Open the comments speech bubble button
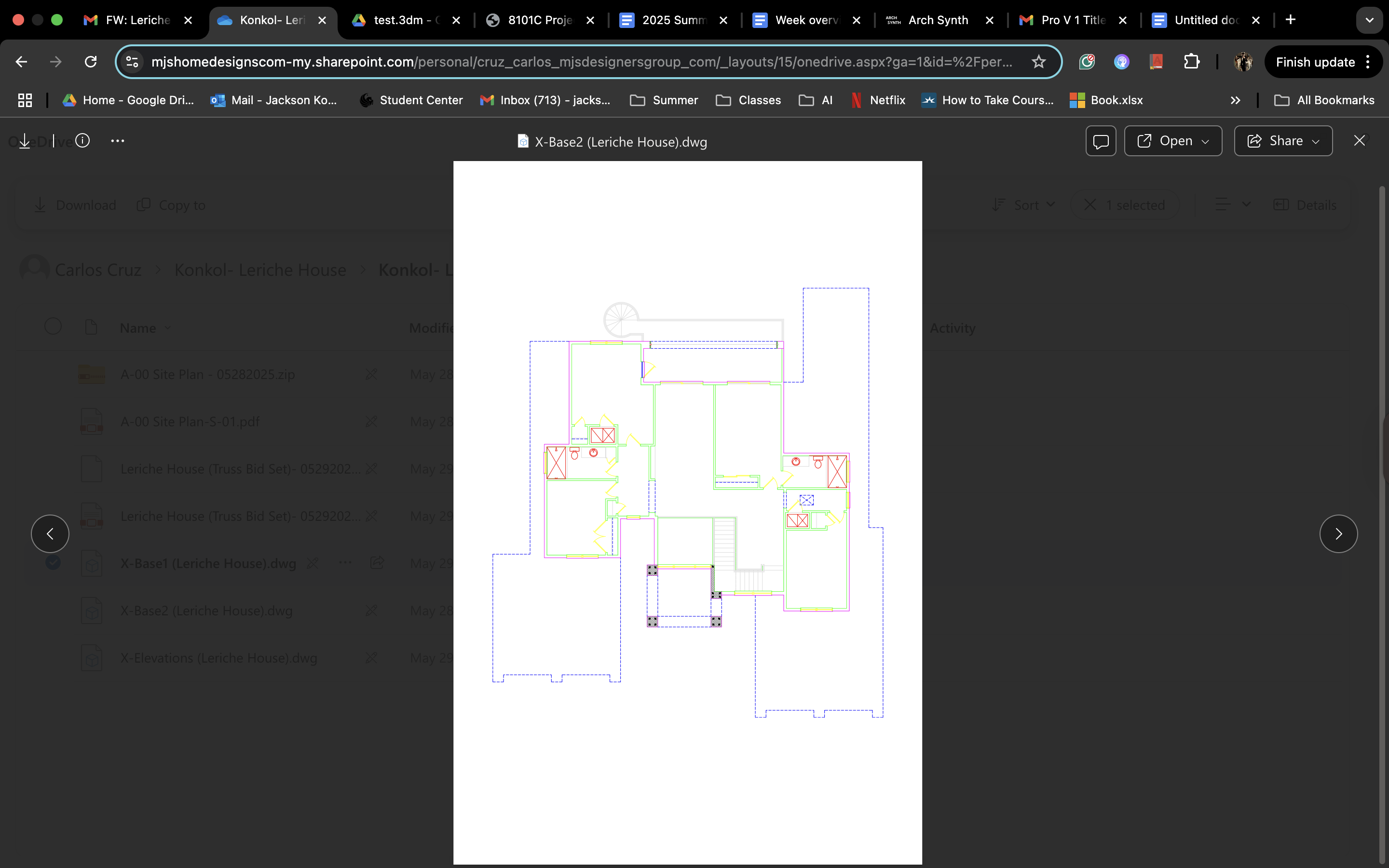The image size is (1389, 868). [1100, 141]
